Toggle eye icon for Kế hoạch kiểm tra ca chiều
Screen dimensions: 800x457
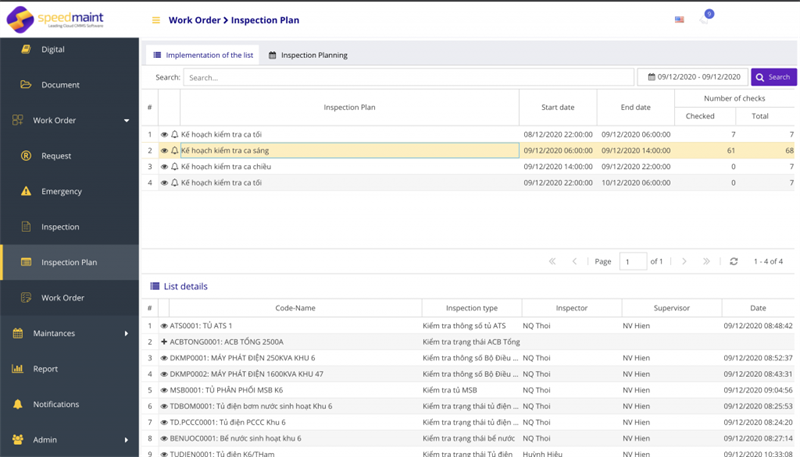coord(164,167)
